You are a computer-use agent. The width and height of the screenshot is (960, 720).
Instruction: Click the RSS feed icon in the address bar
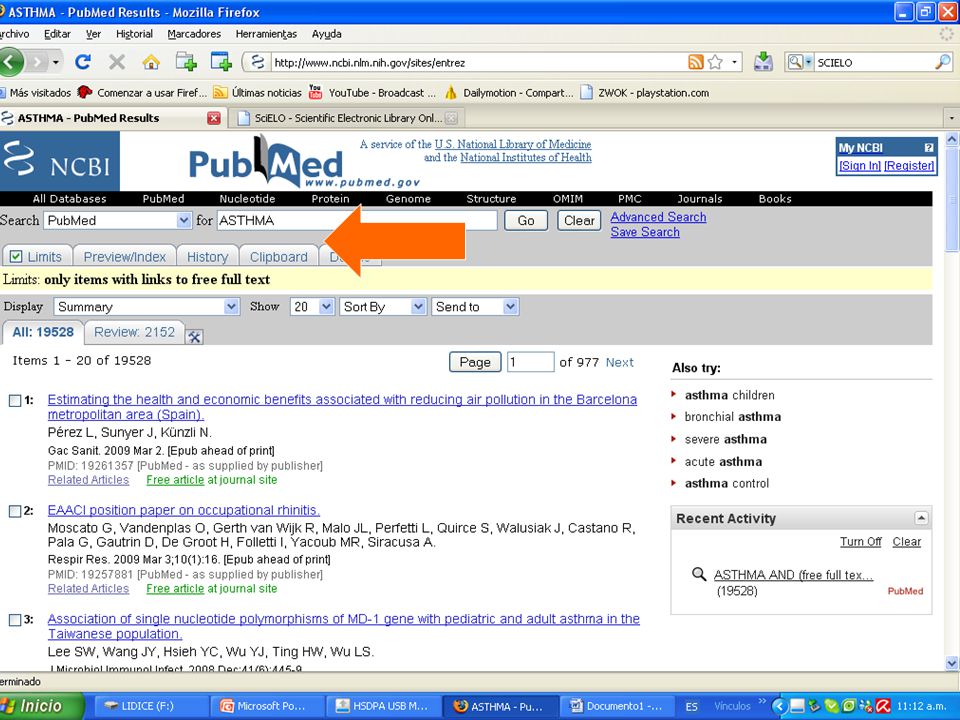click(696, 62)
